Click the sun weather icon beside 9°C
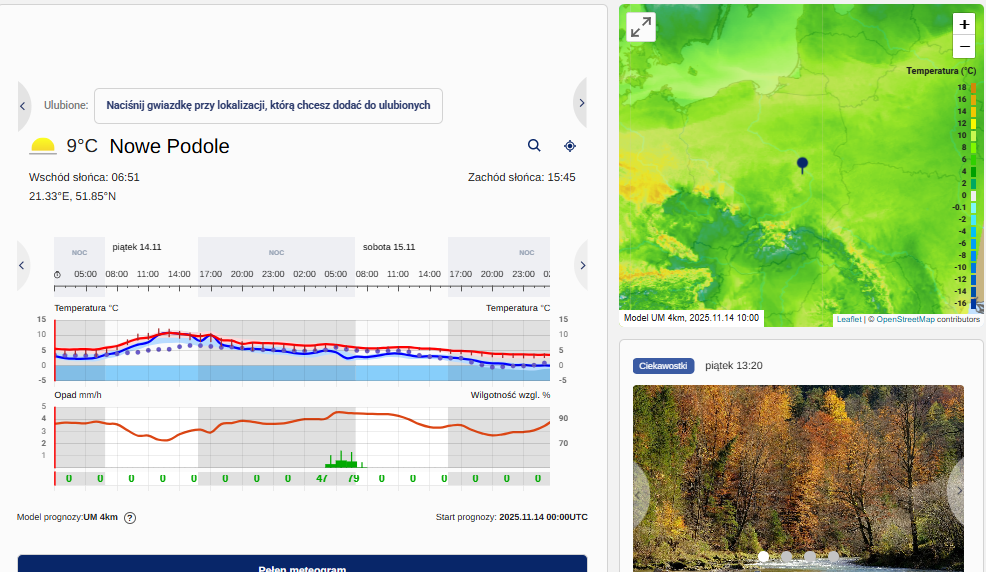Viewport: 986px width, 572px height. pyautogui.click(x=43, y=146)
